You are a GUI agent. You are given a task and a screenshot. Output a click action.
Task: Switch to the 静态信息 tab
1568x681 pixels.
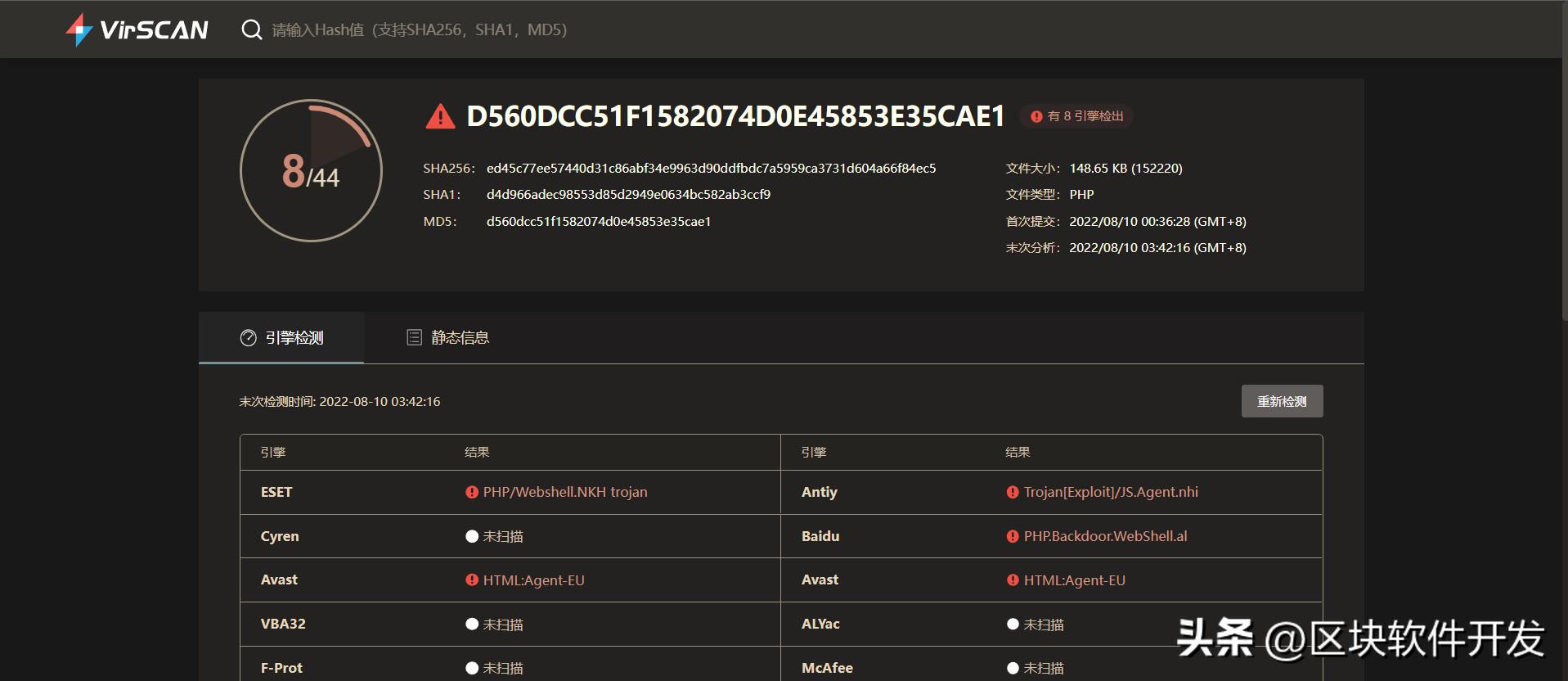pyautogui.click(x=448, y=338)
